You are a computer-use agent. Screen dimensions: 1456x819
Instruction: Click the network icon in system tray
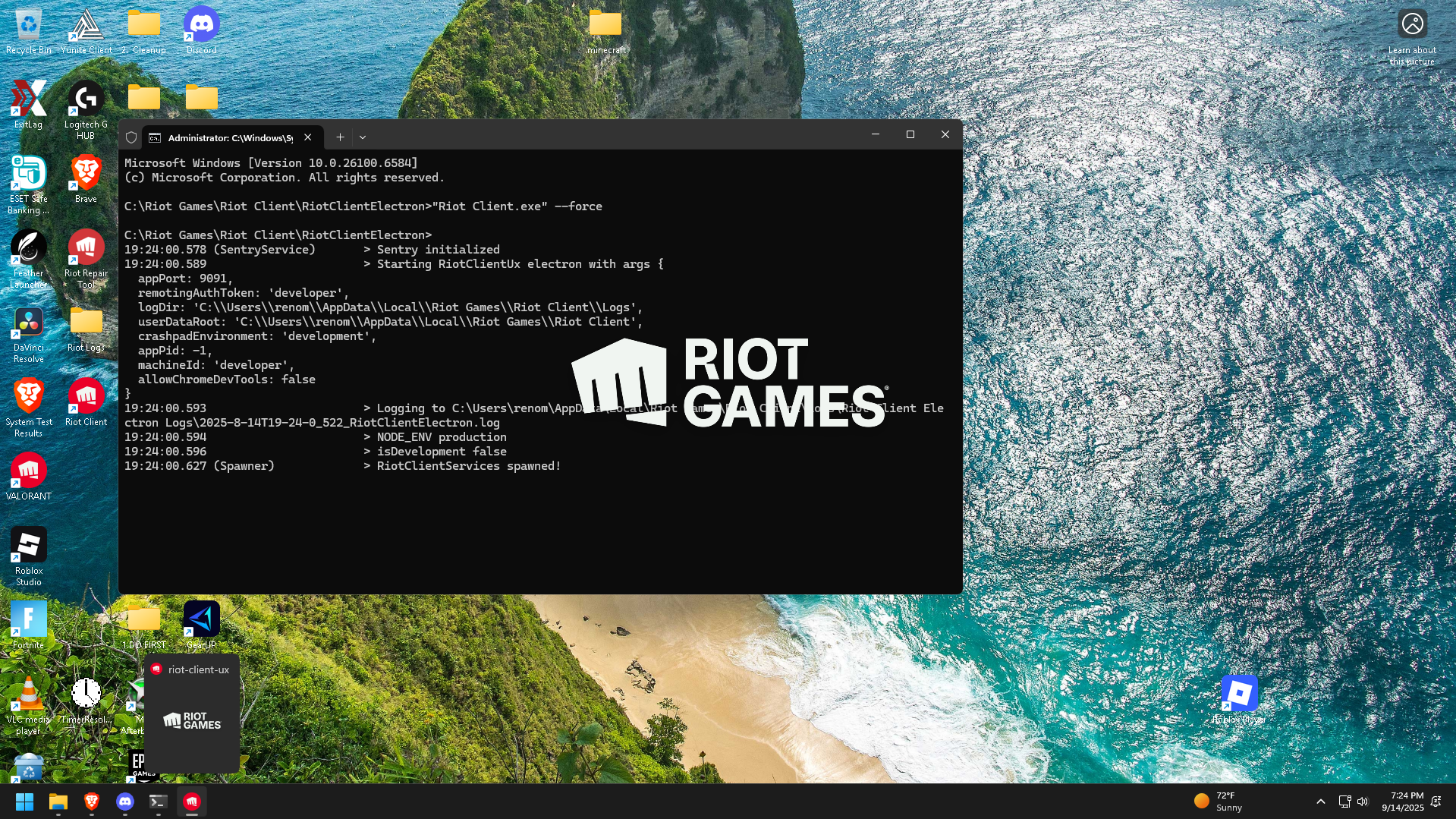(x=1344, y=802)
